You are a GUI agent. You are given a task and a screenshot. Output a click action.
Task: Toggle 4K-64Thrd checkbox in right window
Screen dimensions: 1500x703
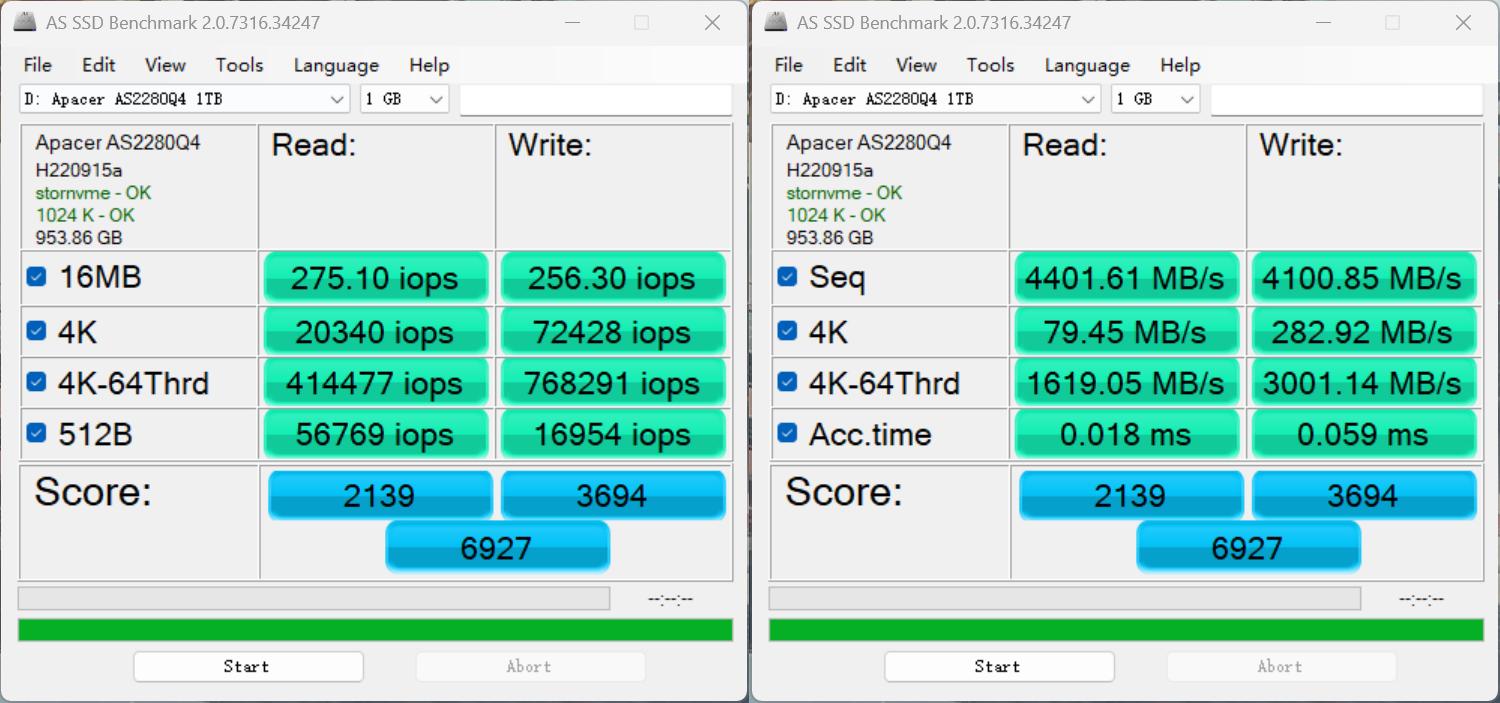point(787,381)
